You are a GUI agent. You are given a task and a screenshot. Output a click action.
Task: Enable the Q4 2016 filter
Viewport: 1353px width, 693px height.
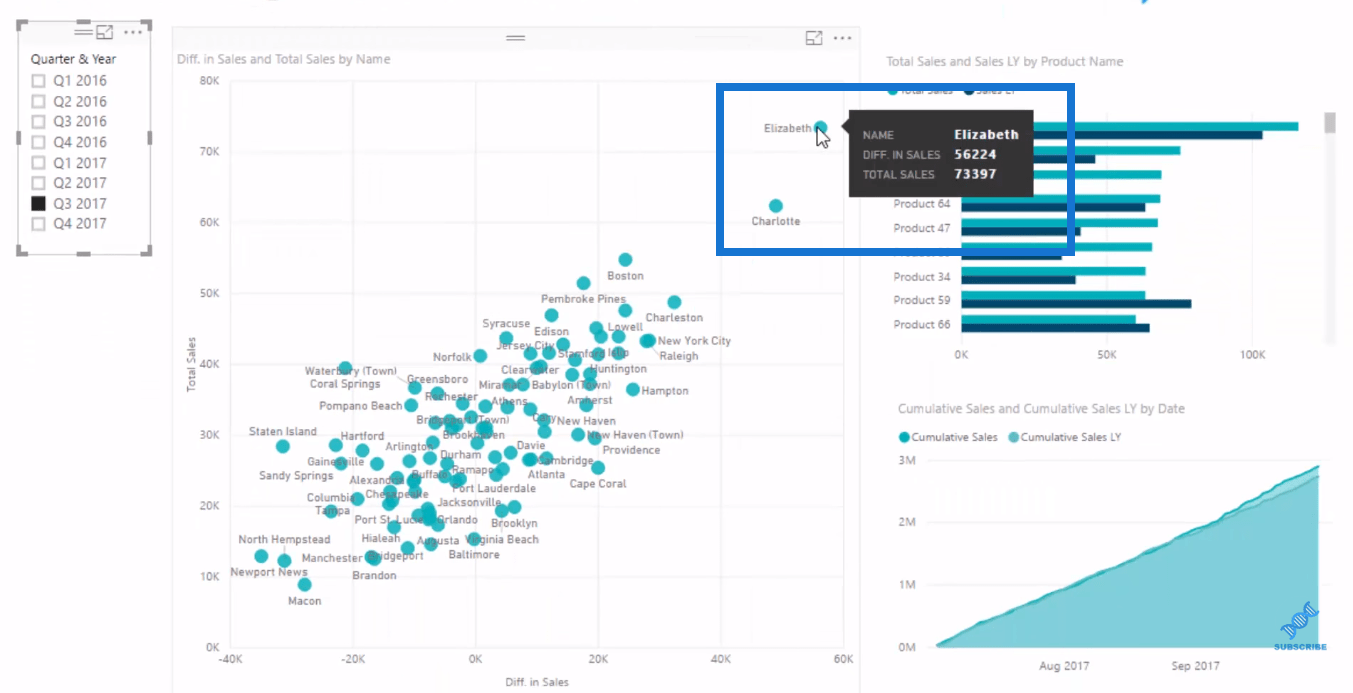click(39, 142)
